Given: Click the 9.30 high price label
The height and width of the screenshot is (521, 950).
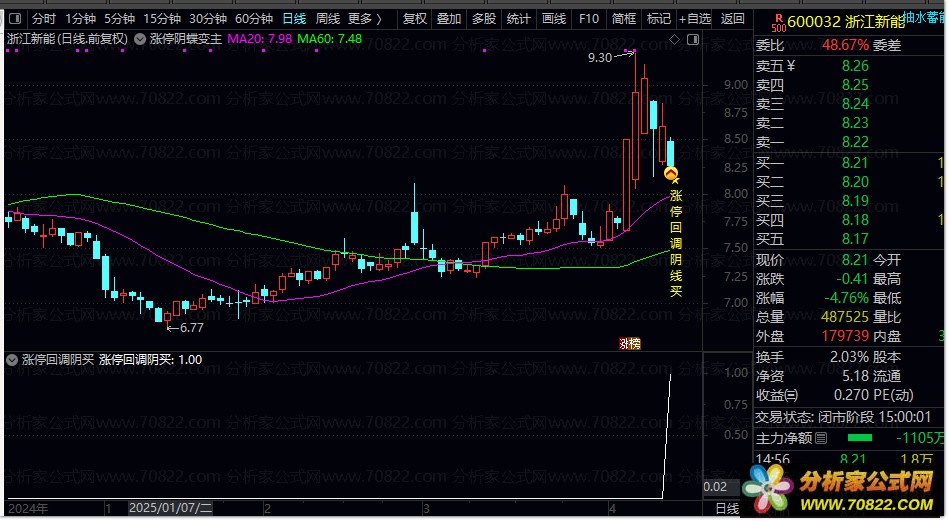Looking at the screenshot, I should click(600, 58).
